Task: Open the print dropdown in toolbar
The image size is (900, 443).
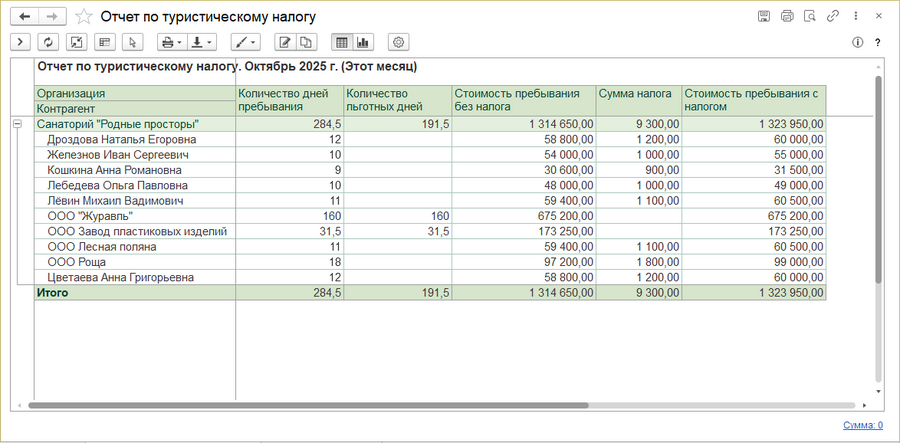Action: coord(172,42)
